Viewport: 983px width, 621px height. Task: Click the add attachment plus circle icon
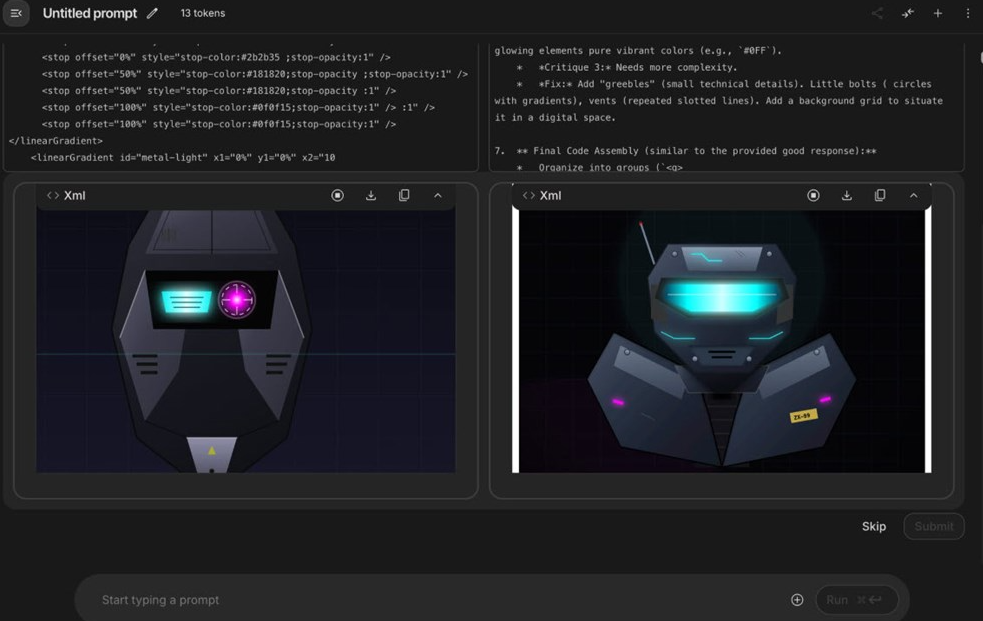pyautogui.click(x=797, y=600)
